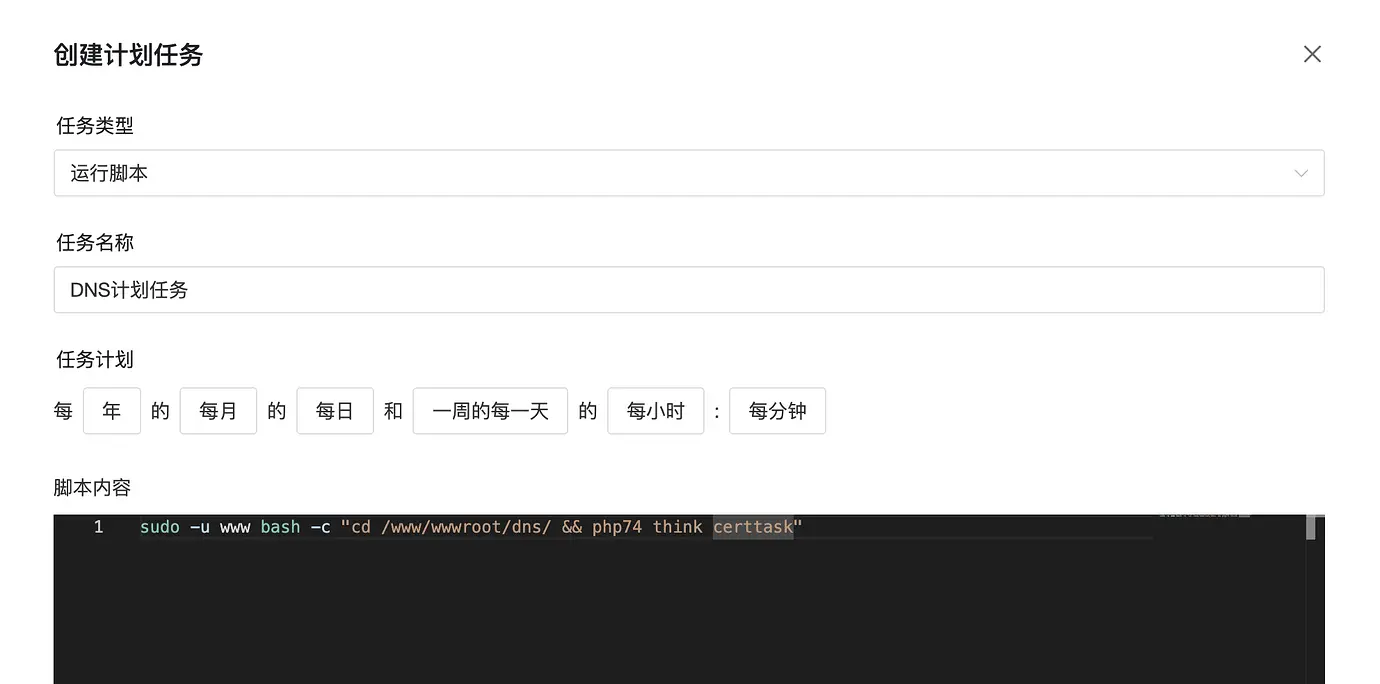The height and width of the screenshot is (684, 1380).
Task: Click the bash word in script
Action: pyautogui.click(x=280, y=527)
